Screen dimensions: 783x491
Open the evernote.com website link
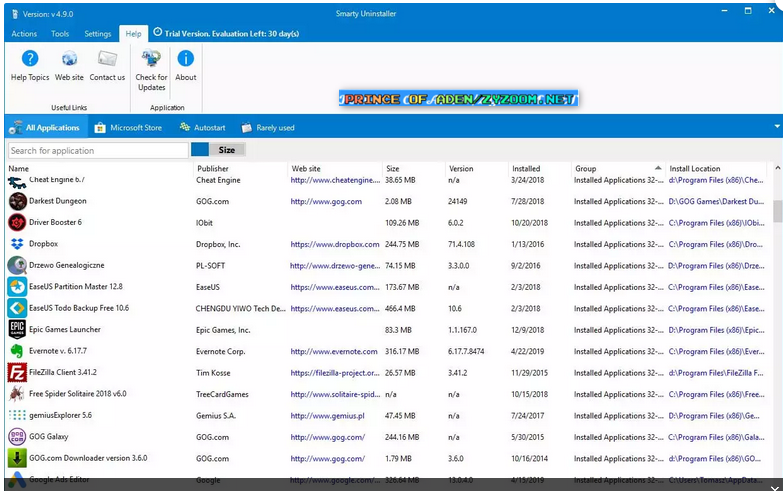point(334,352)
